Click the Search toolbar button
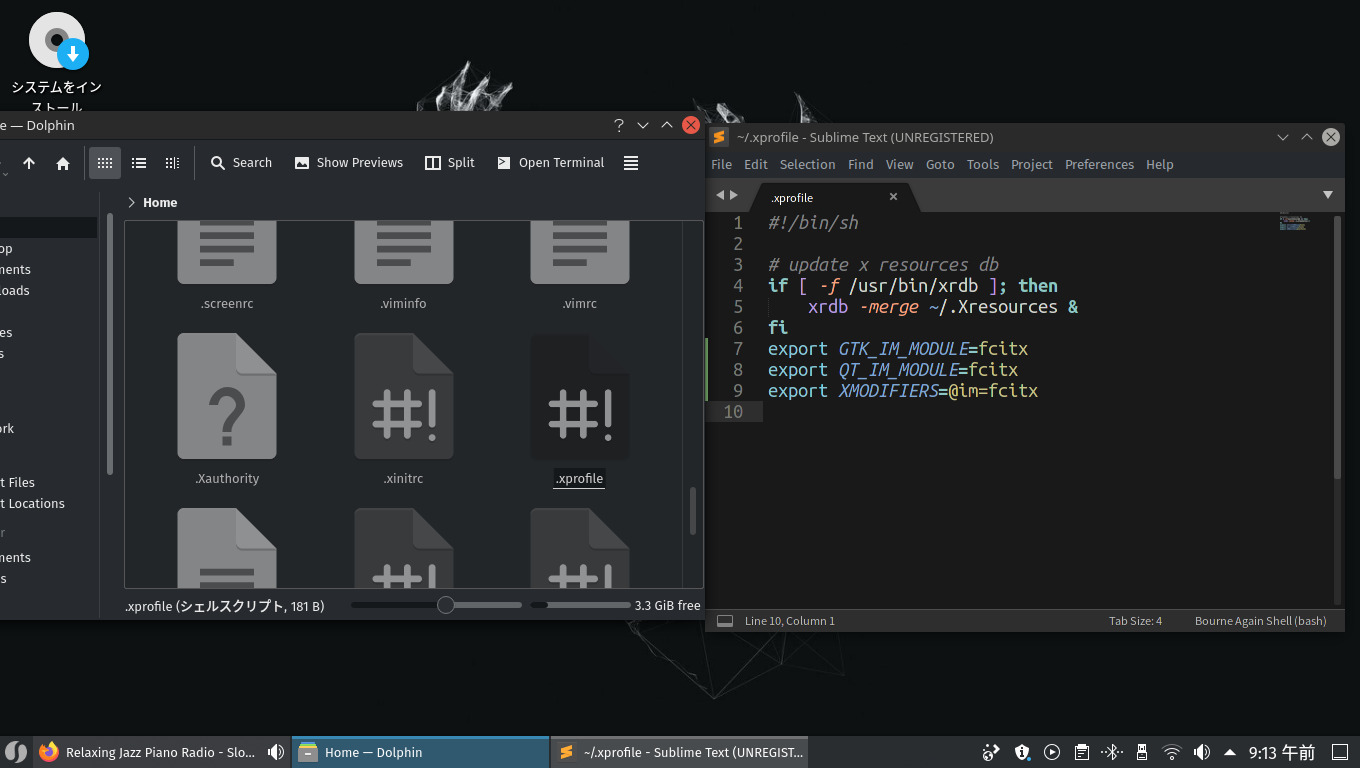This screenshot has width=1360, height=768. tap(241, 163)
